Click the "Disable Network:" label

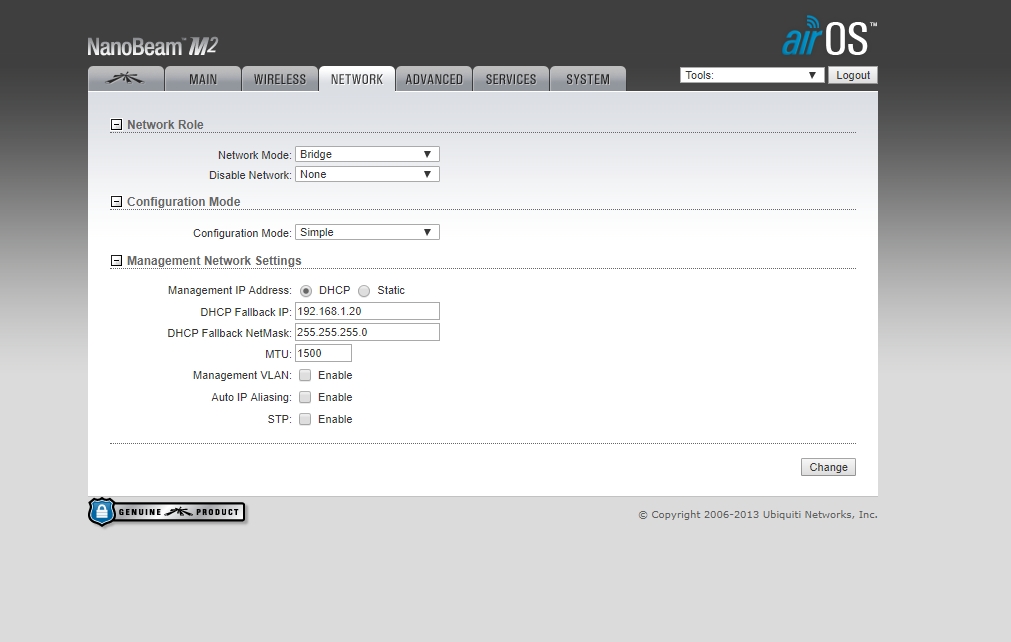pyautogui.click(x=250, y=175)
